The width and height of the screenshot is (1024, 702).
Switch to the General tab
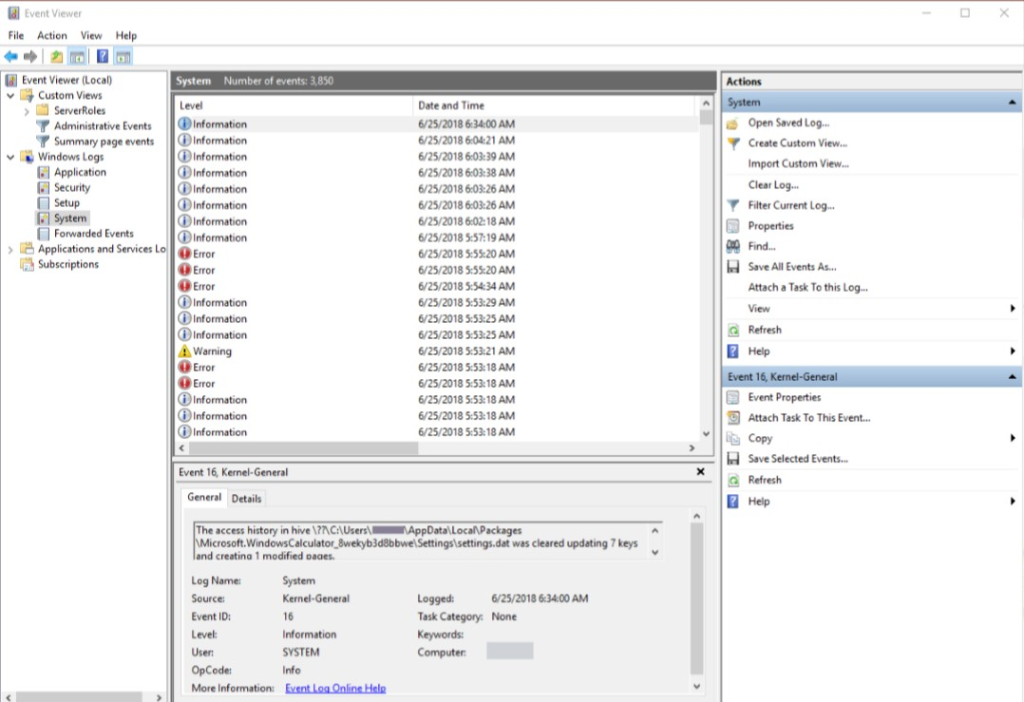(204, 498)
